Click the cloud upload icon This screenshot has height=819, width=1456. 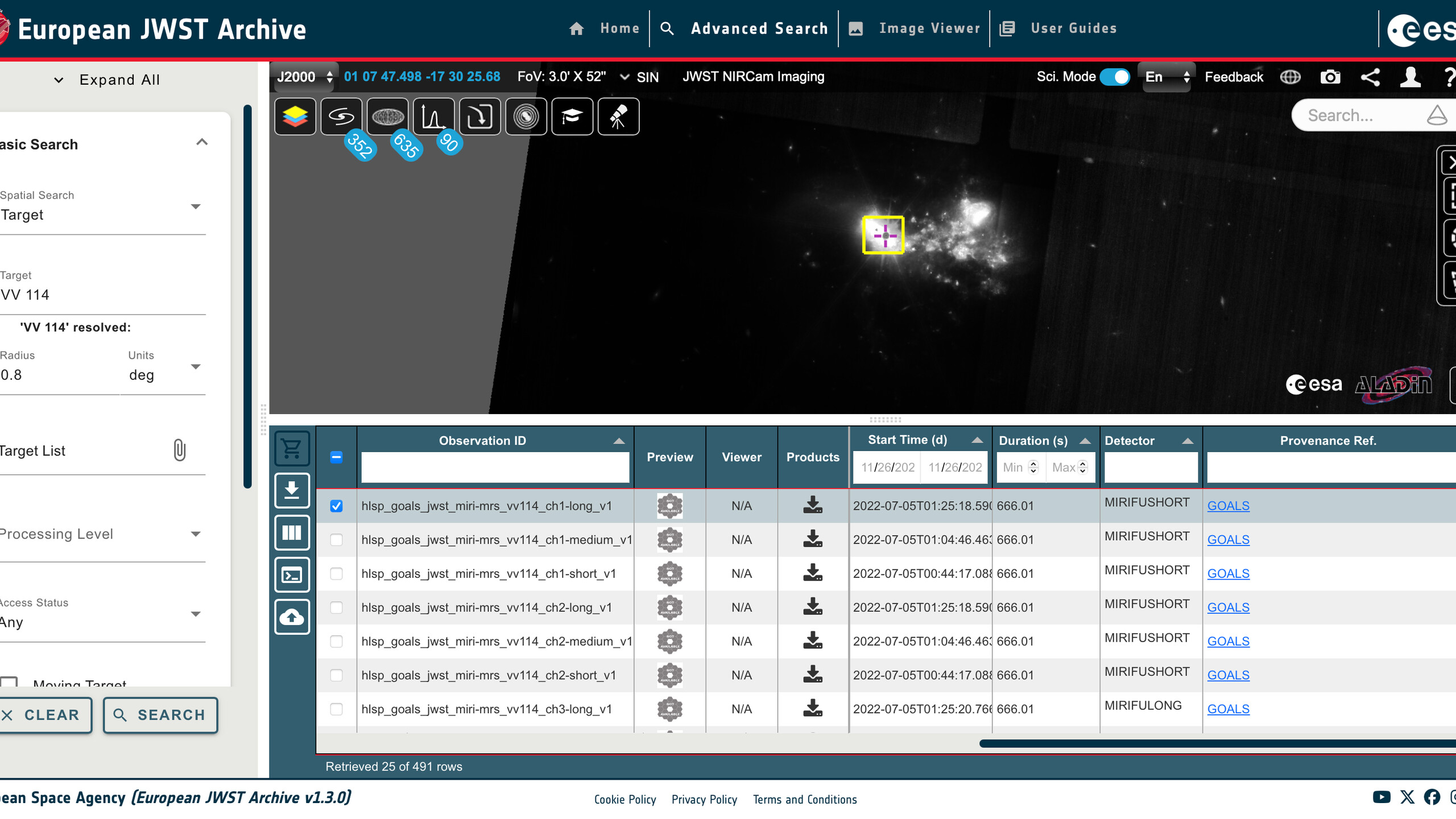pos(292,617)
